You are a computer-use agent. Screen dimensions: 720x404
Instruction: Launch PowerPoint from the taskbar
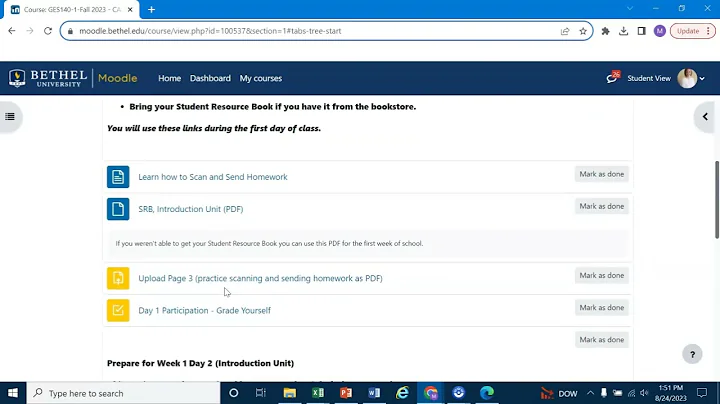[x=346, y=393]
